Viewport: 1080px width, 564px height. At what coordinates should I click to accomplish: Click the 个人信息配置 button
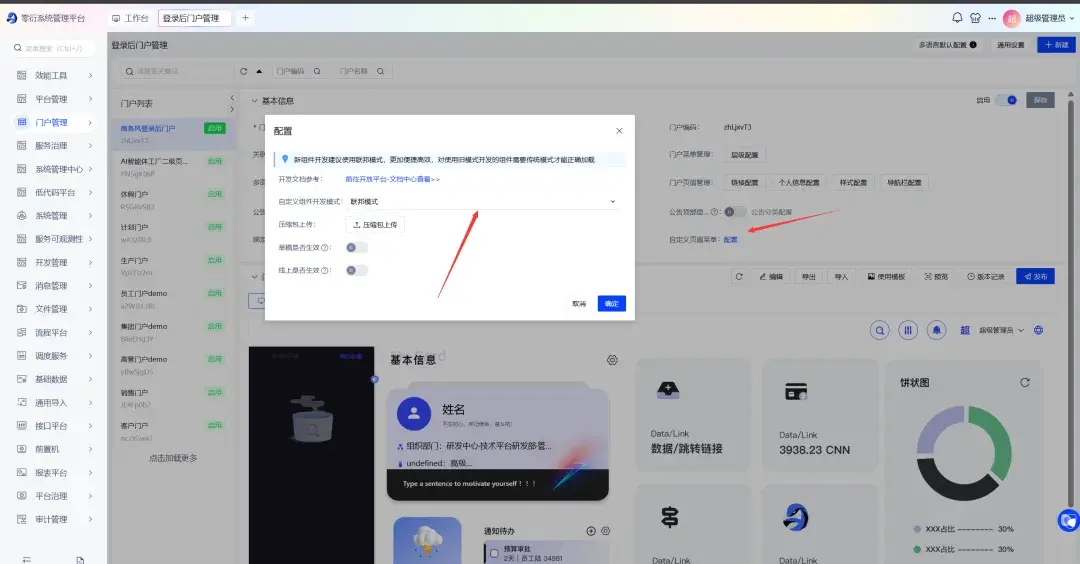click(799, 182)
